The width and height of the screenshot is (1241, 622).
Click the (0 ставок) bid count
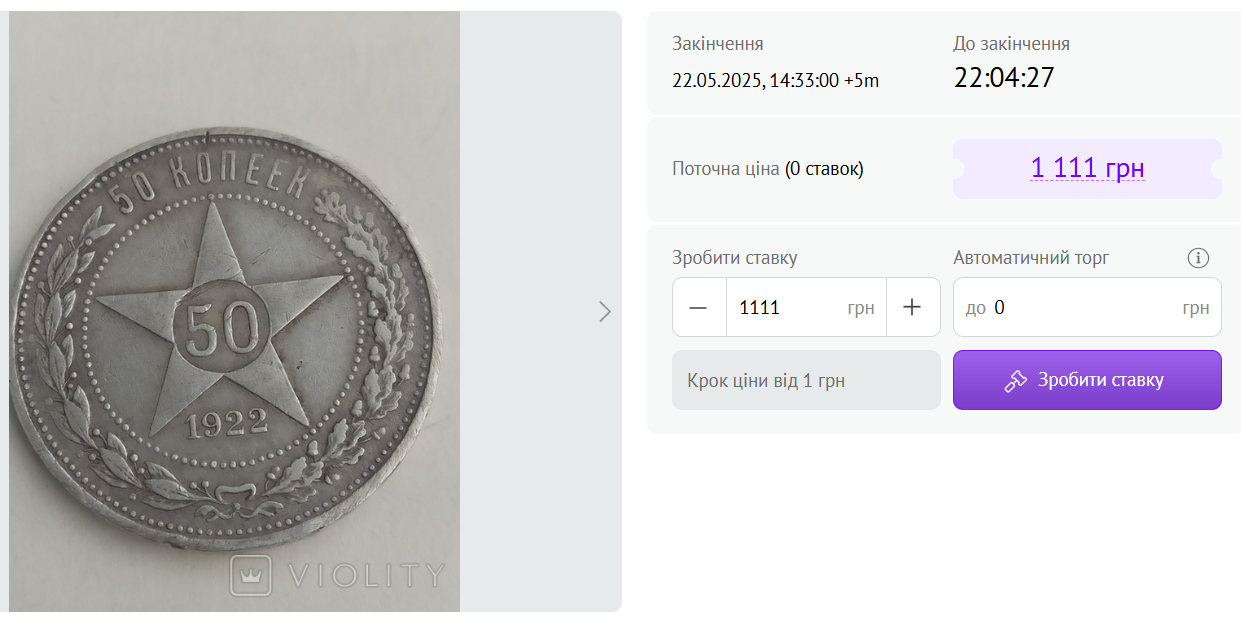tap(824, 169)
